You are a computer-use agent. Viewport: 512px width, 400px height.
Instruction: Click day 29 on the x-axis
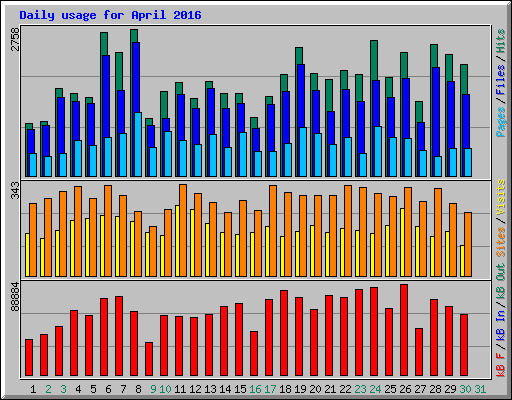point(450,389)
